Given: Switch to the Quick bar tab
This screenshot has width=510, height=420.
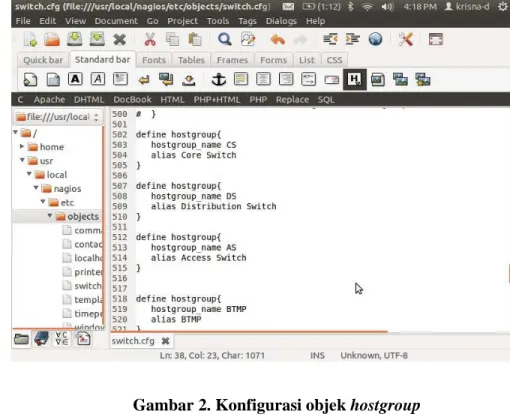Looking at the screenshot, I should (43, 60).
